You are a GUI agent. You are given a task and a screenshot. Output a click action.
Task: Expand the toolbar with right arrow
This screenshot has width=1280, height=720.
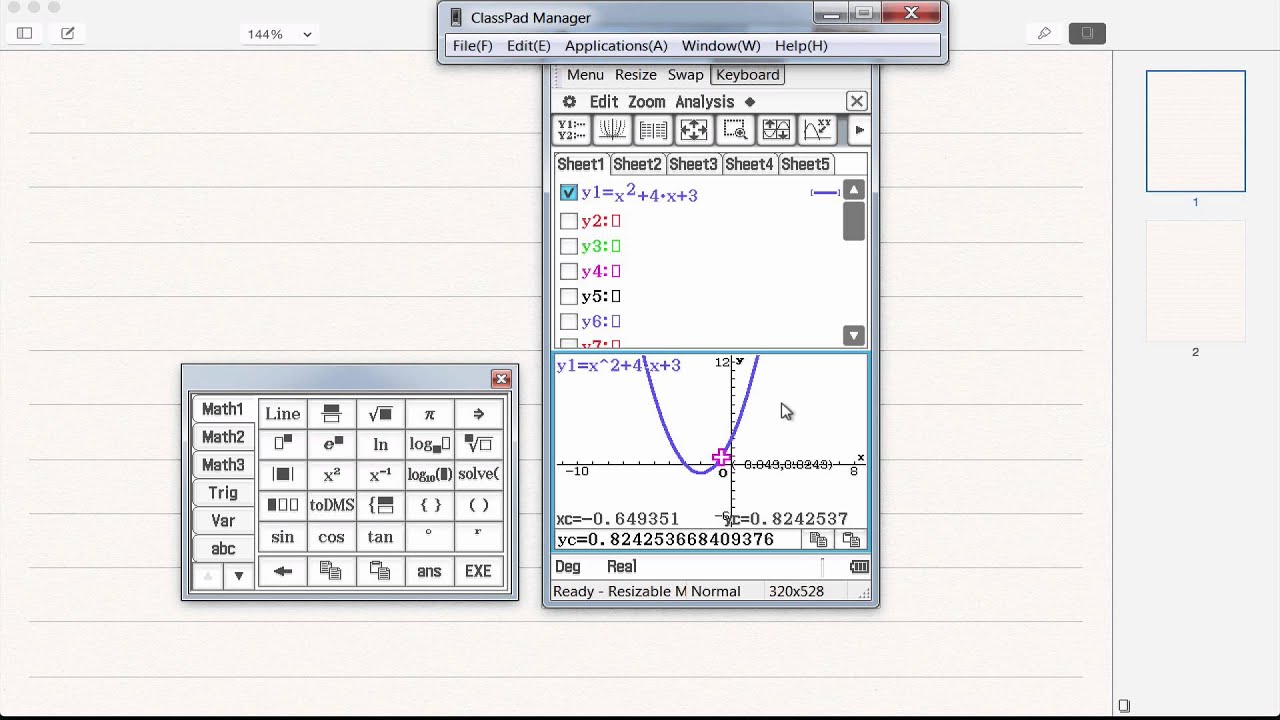pyautogui.click(x=859, y=130)
